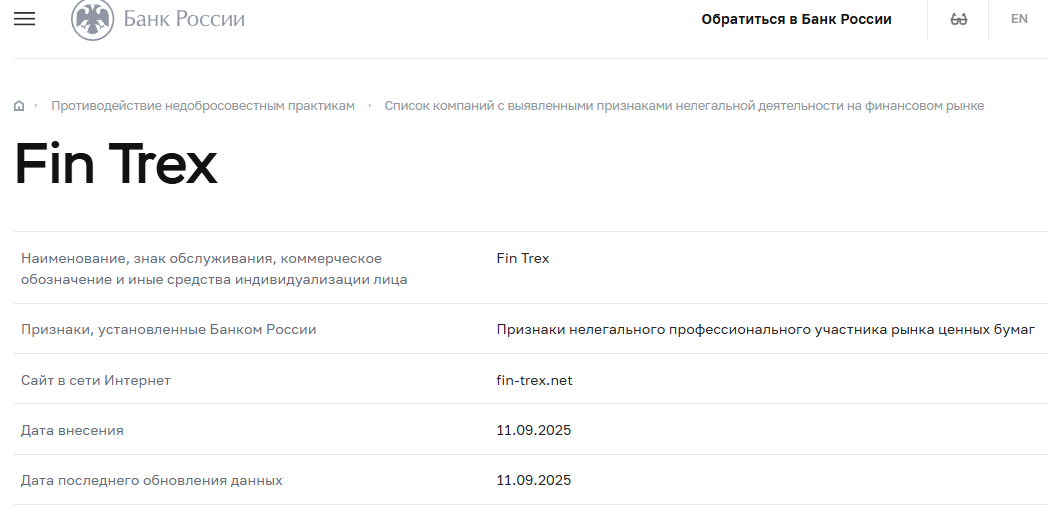Select the 'Признаки нелегального профессионального участника' value
Screen dimensions: 1048x528
765,329
